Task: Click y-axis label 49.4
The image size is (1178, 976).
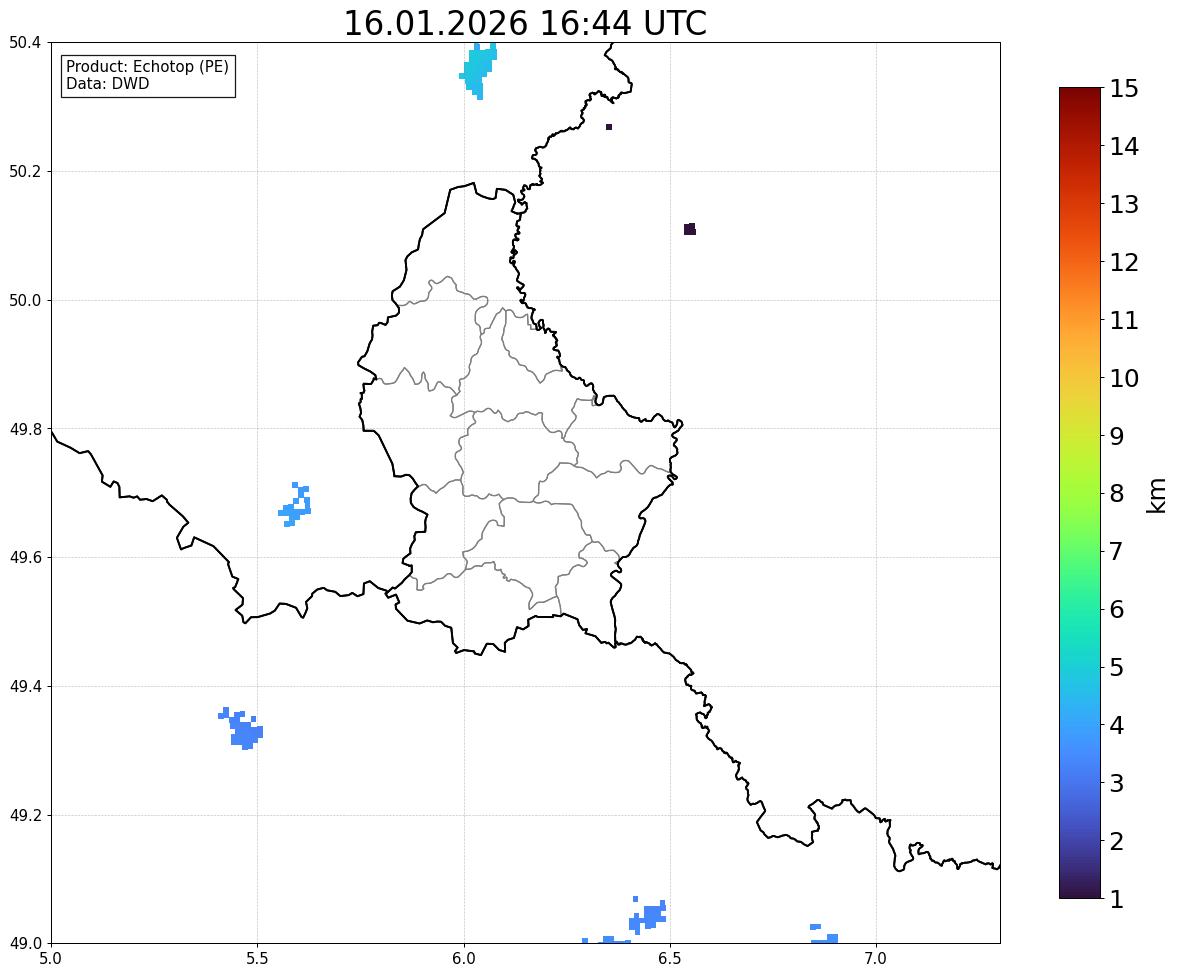Action: pos(25,687)
